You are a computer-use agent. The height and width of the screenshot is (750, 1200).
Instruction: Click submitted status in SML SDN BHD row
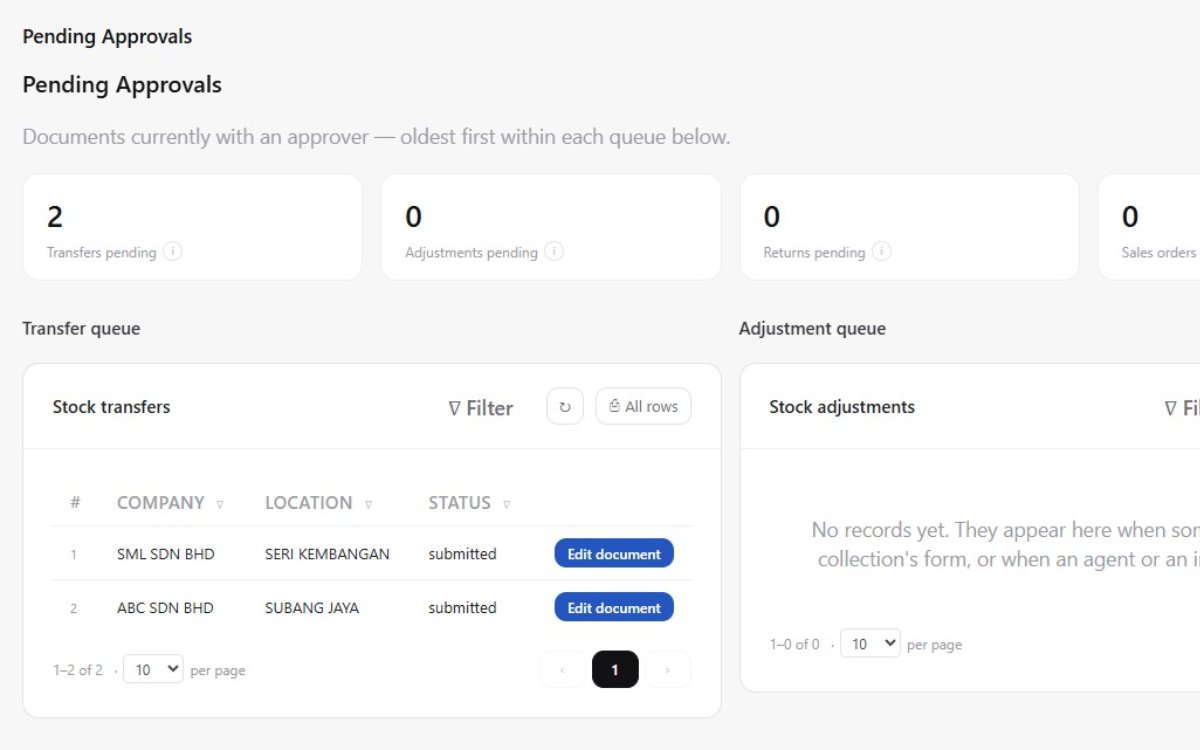click(462, 554)
